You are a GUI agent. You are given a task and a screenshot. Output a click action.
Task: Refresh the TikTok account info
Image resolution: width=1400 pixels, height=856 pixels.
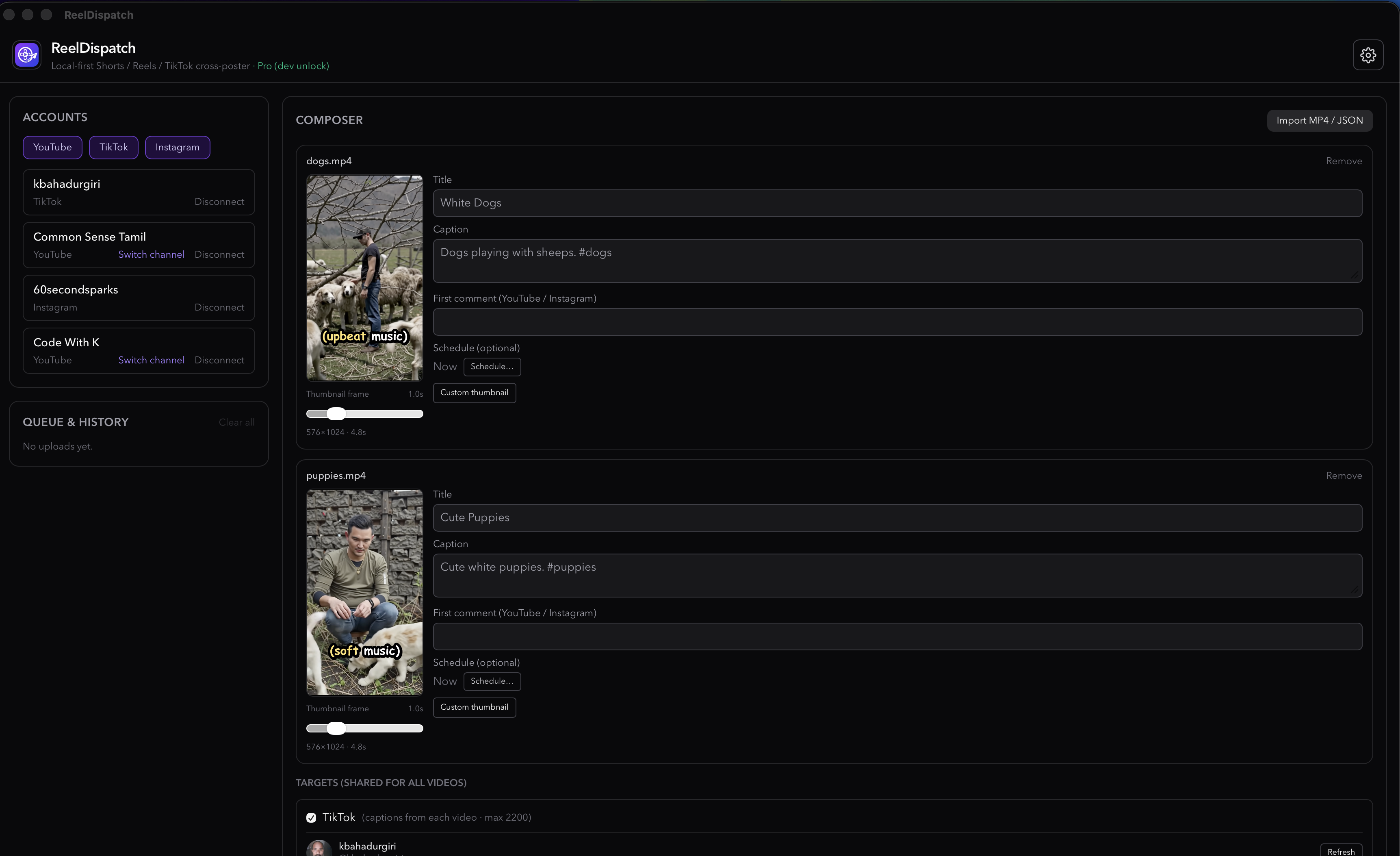(1341, 851)
